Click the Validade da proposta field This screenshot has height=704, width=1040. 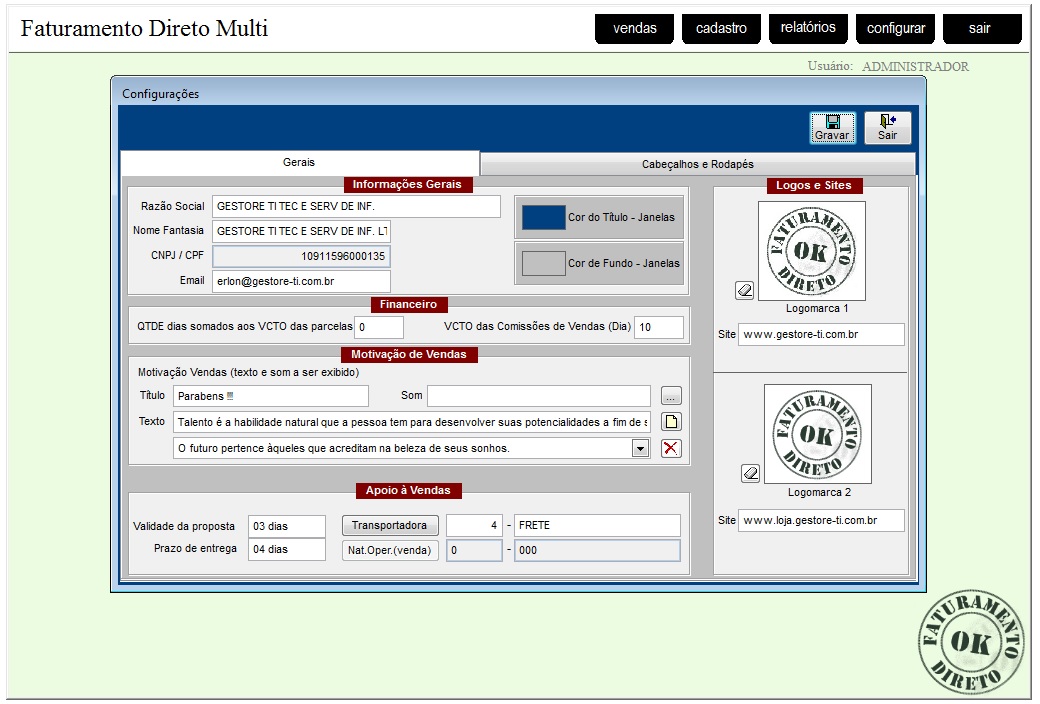(x=286, y=526)
